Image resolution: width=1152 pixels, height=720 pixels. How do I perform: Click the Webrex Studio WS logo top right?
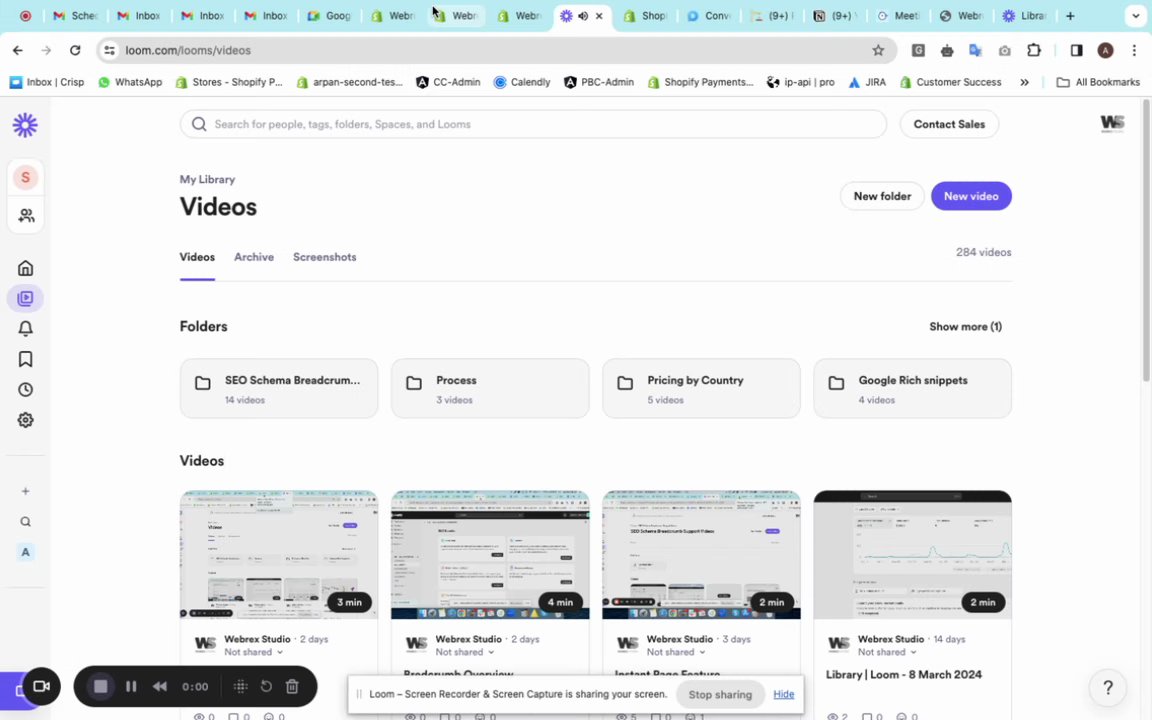click(x=1112, y=123)
